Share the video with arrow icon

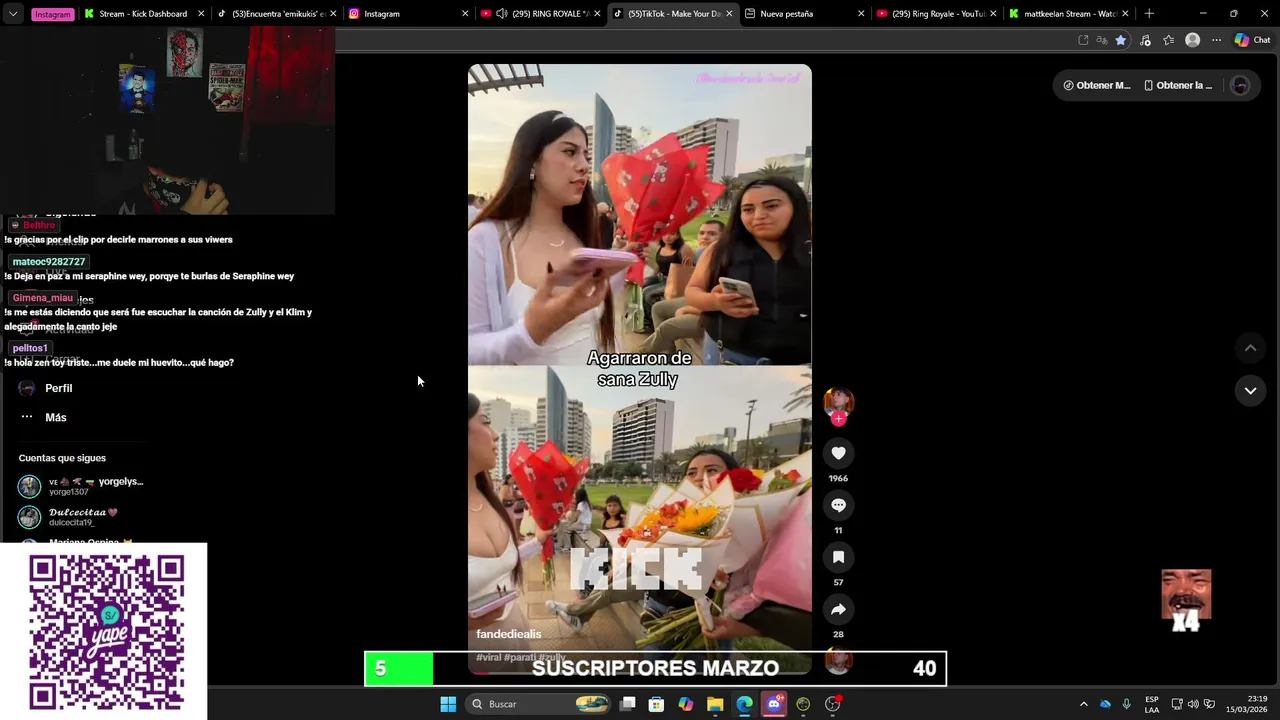(x=838, y=609)
